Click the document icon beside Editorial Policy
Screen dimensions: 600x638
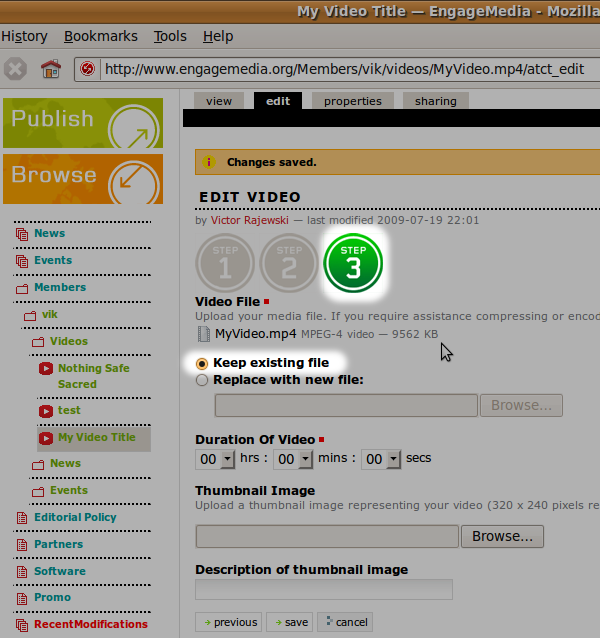22,518
